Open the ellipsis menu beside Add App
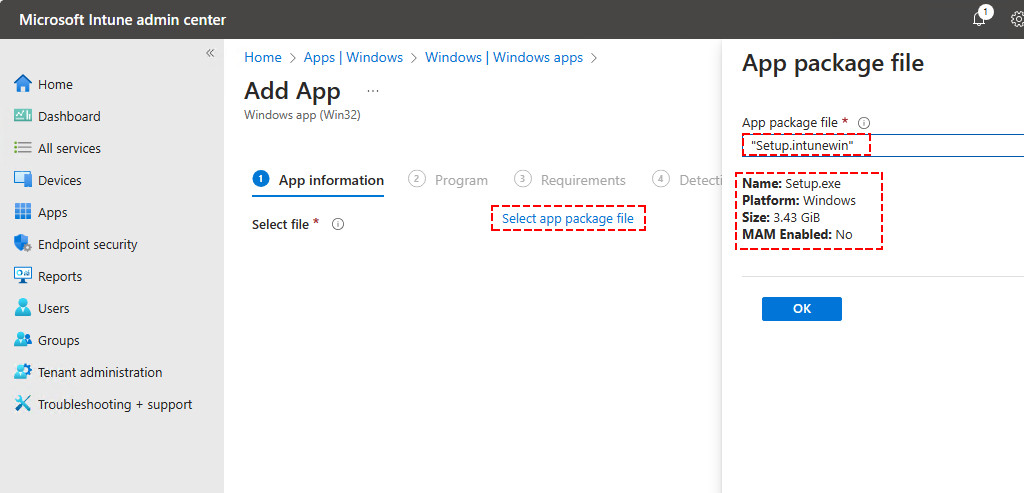 pyautogui.click(x=373, y=91)
